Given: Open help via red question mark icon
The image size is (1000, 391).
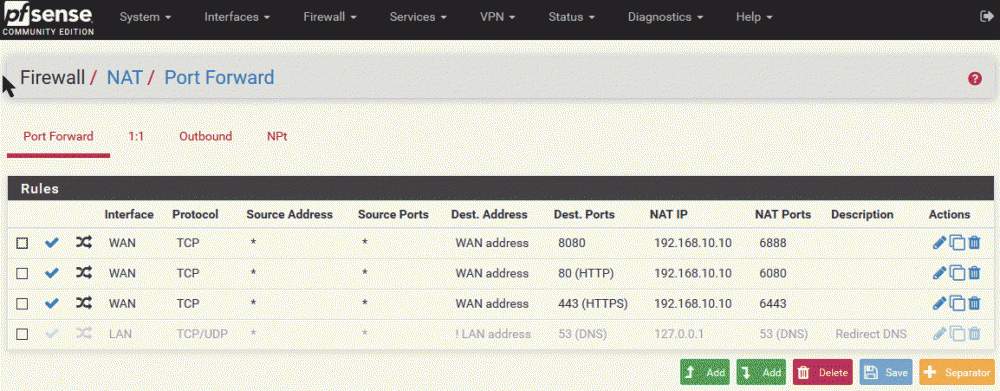Looking at the screenshot, I should [x=974, y=78].
